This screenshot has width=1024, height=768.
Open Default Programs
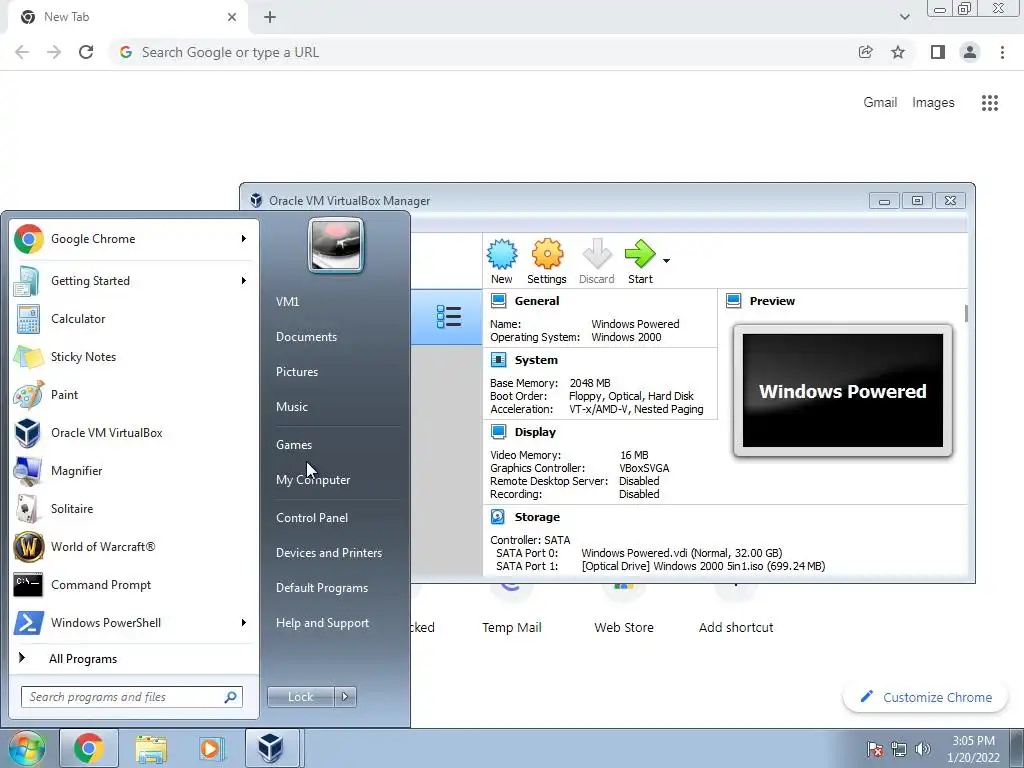click(322, 588)
